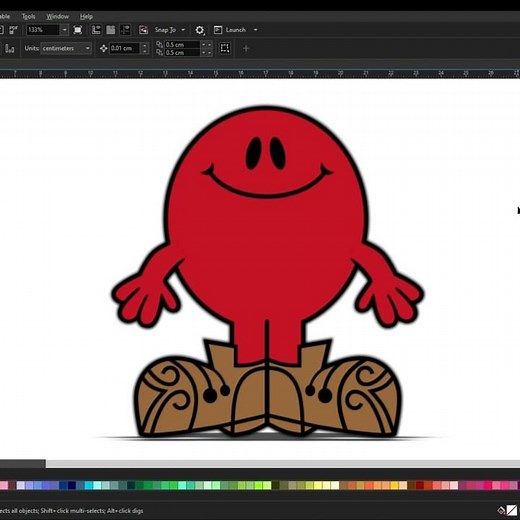Open the Help menu
The image size is (520, 520).
[x=86, y=16]
